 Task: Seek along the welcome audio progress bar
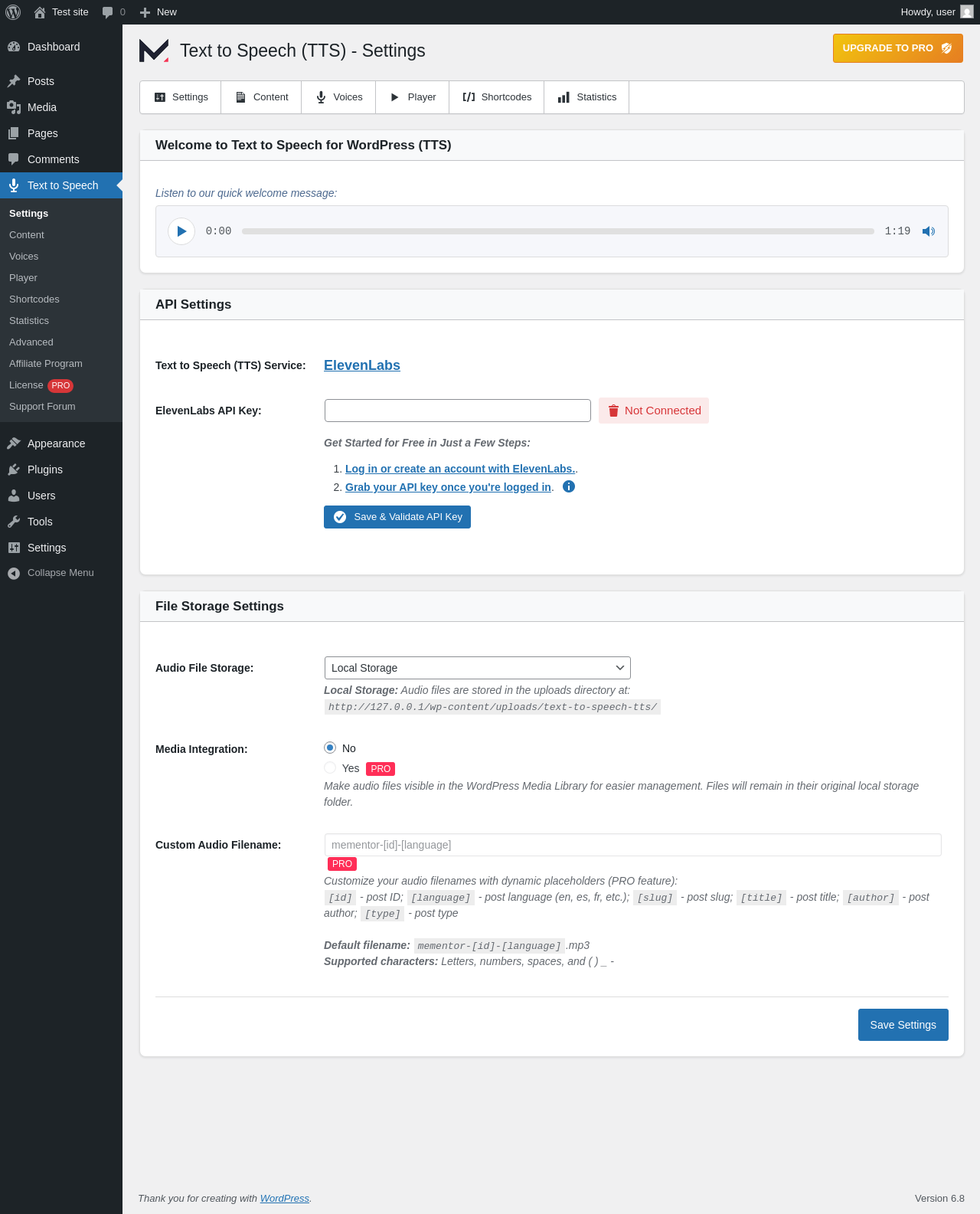click(558, 231)
